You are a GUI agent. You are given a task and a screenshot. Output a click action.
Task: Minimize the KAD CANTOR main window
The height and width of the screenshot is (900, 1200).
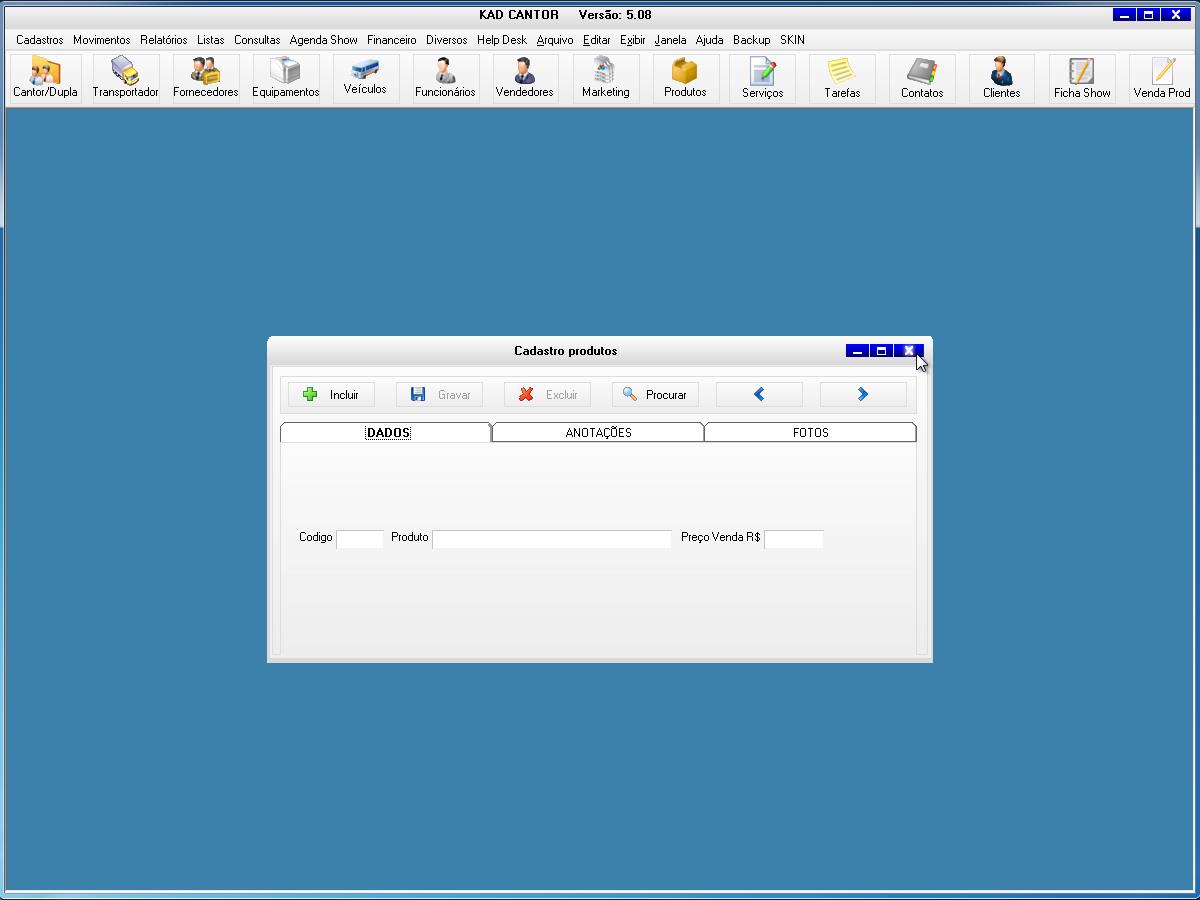1124,15
